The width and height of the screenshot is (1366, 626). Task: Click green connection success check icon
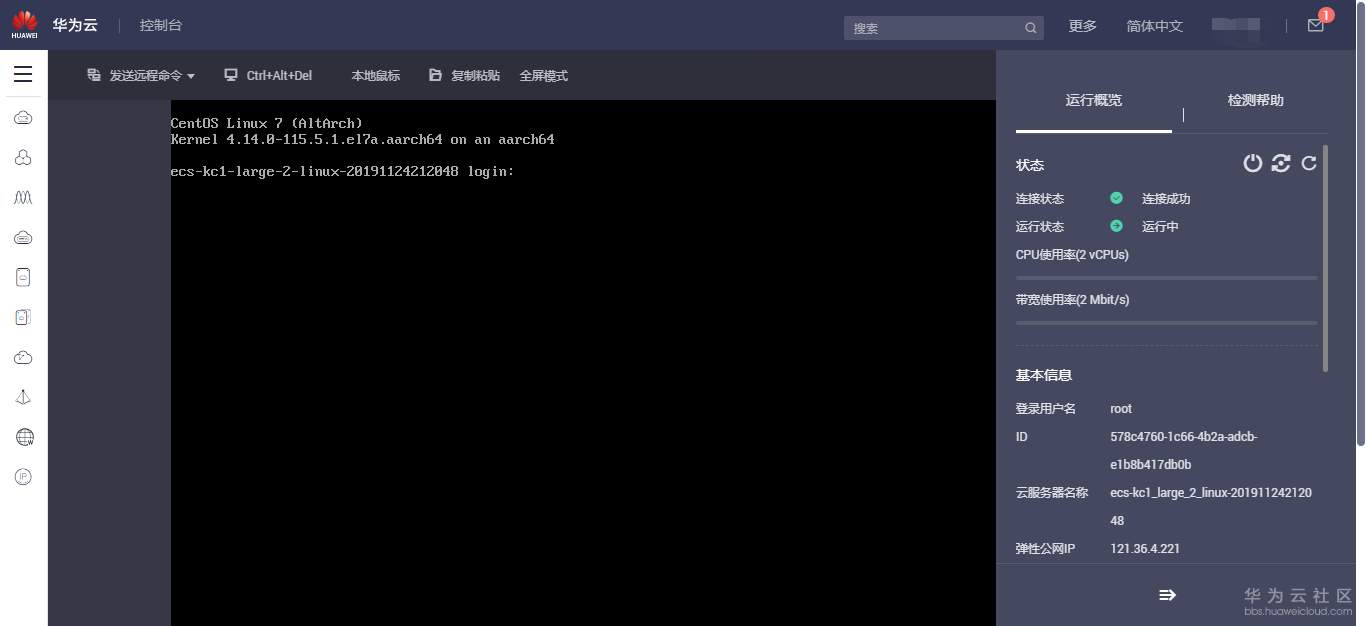pyautogui.click(x=1116, y=198)
